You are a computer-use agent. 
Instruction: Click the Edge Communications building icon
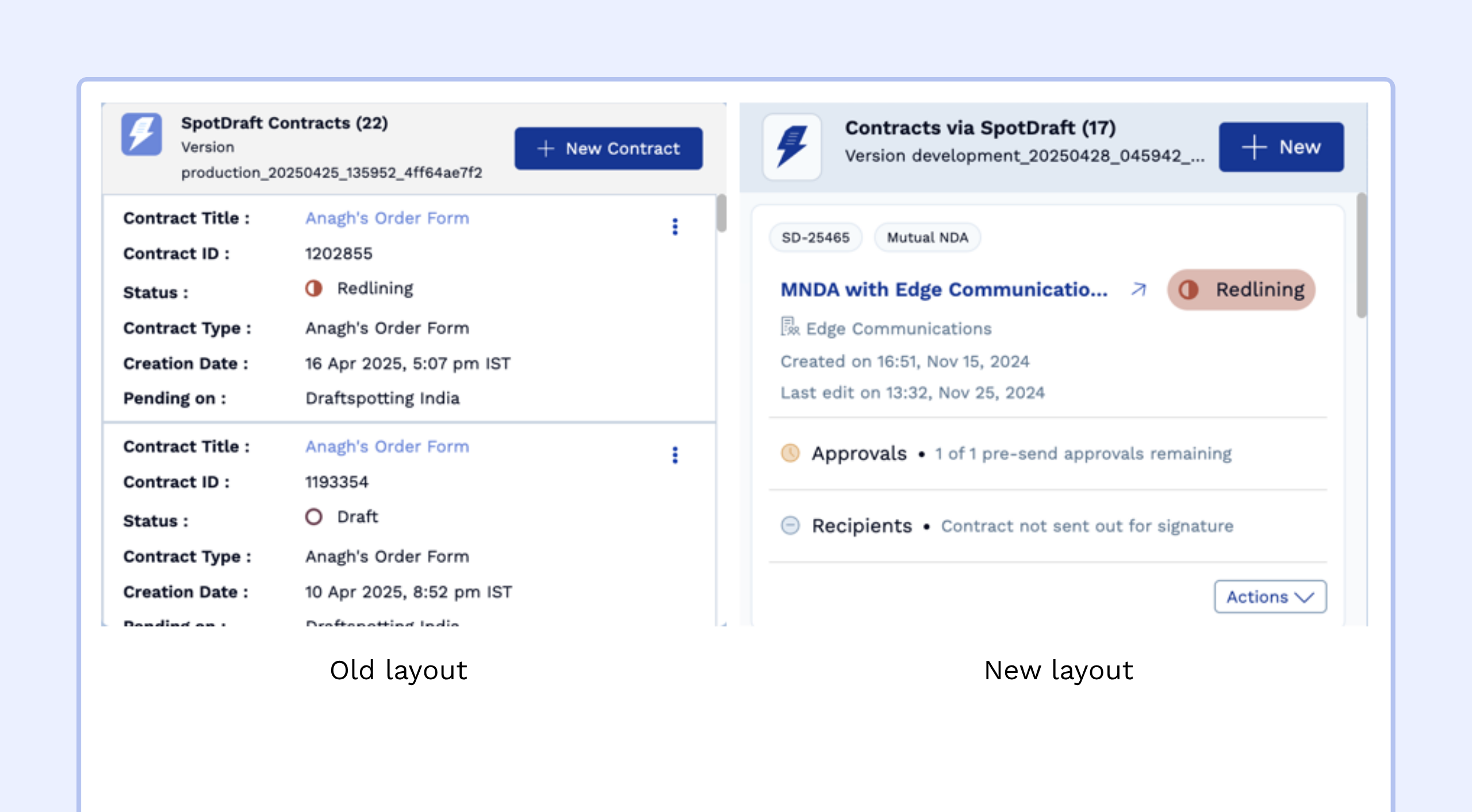pos(789,327)
